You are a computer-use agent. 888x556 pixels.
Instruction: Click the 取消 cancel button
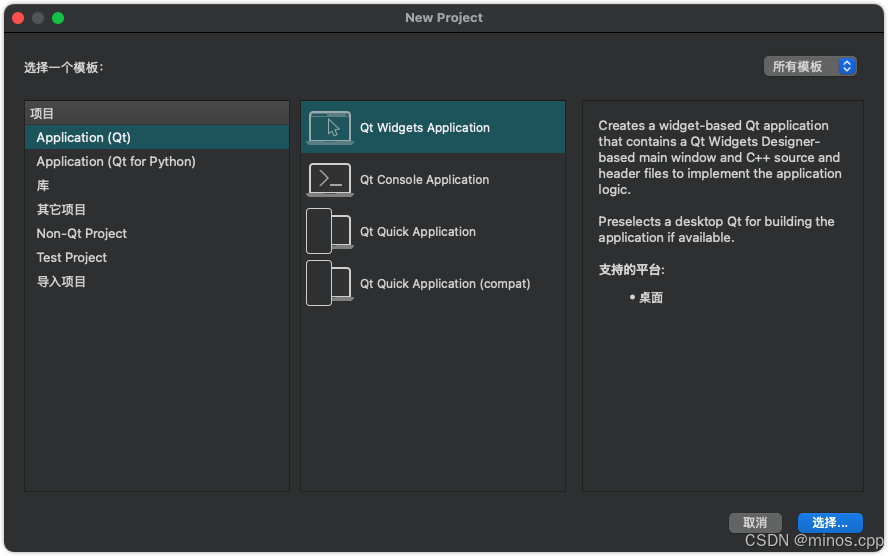[755, 522]
